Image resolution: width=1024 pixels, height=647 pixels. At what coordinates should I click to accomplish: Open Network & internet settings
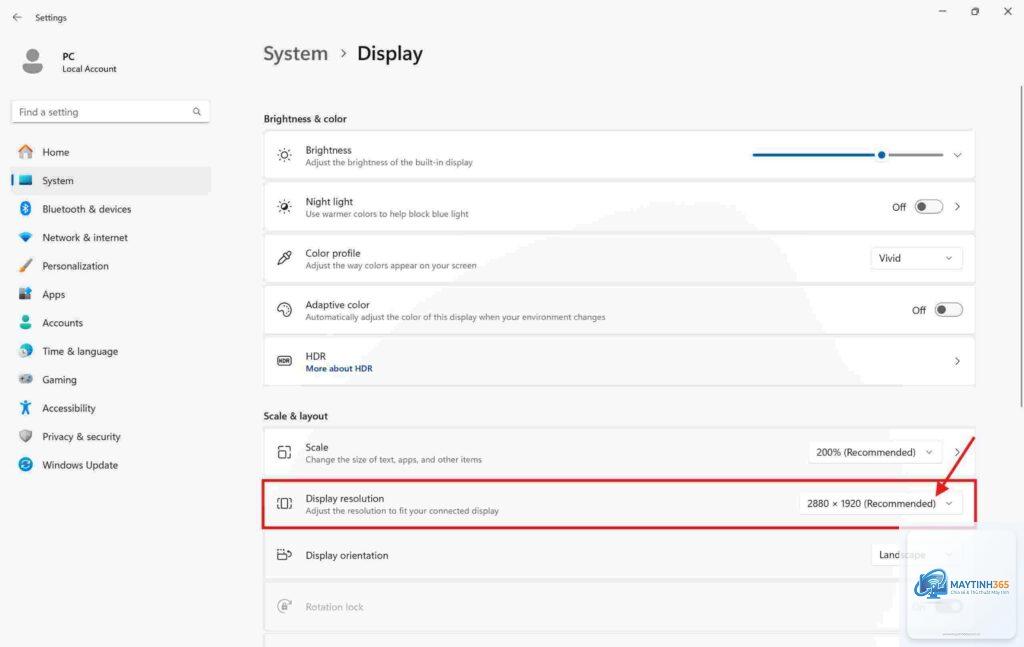tap(111, 238)
